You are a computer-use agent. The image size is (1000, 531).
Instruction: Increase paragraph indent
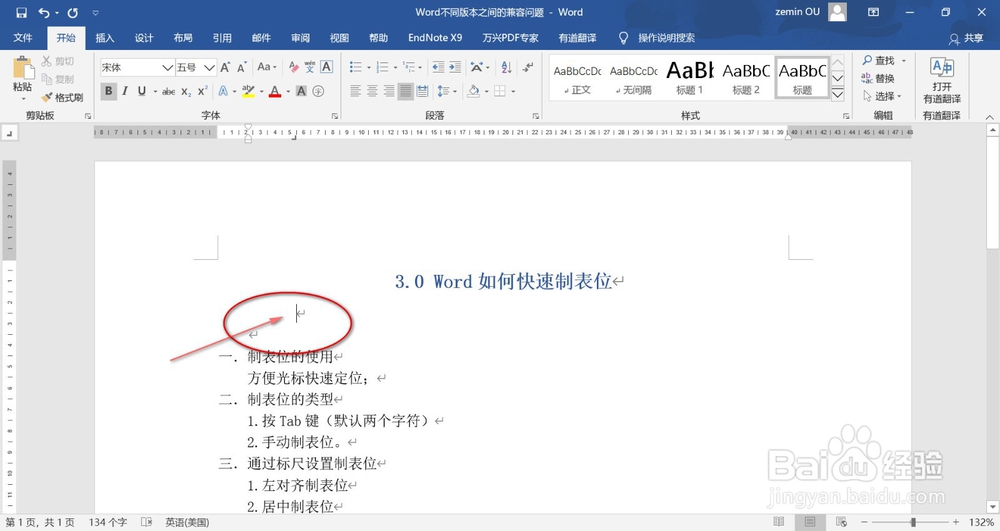455,67
